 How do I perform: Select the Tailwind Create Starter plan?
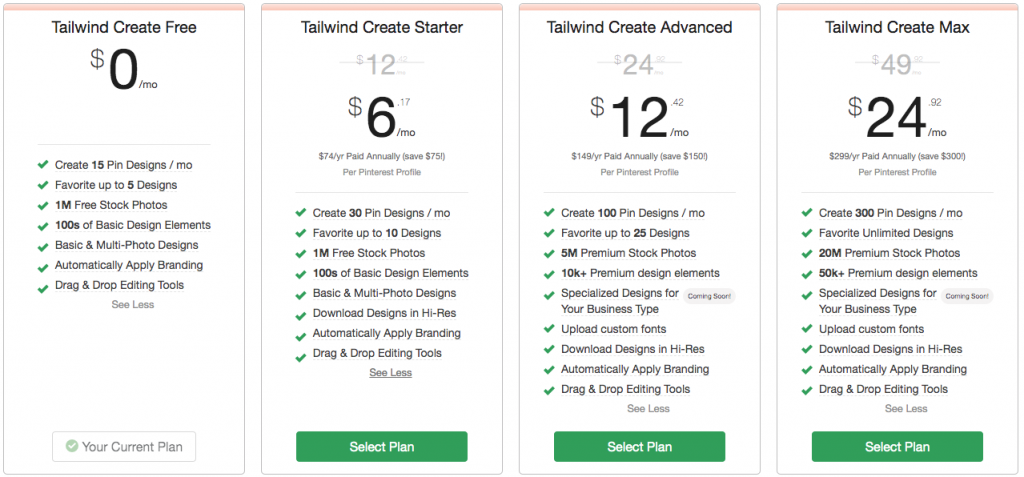click(x=382, y=447)
